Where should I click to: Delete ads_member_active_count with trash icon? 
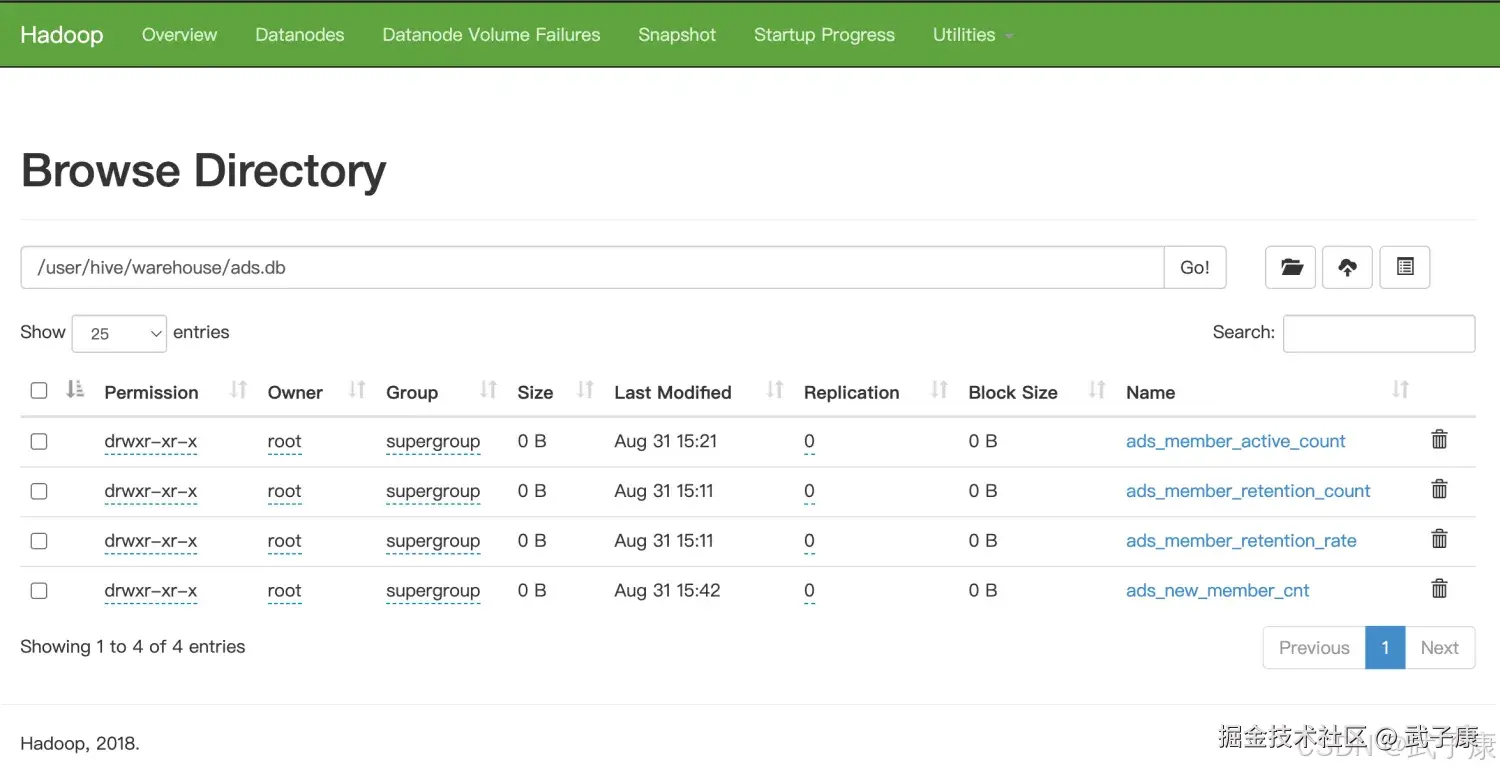pos(1439,439)
